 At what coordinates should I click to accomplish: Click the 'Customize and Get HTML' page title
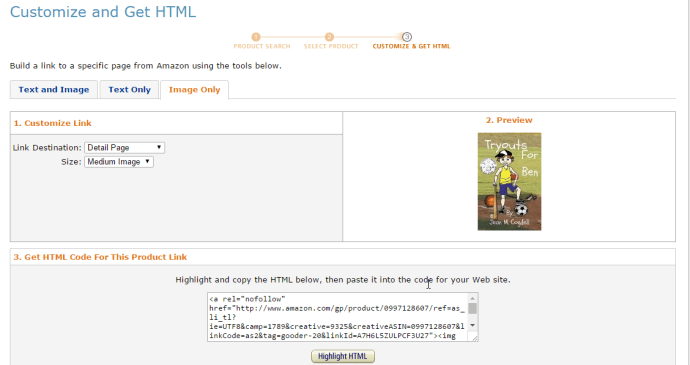(x=103, y=12)
